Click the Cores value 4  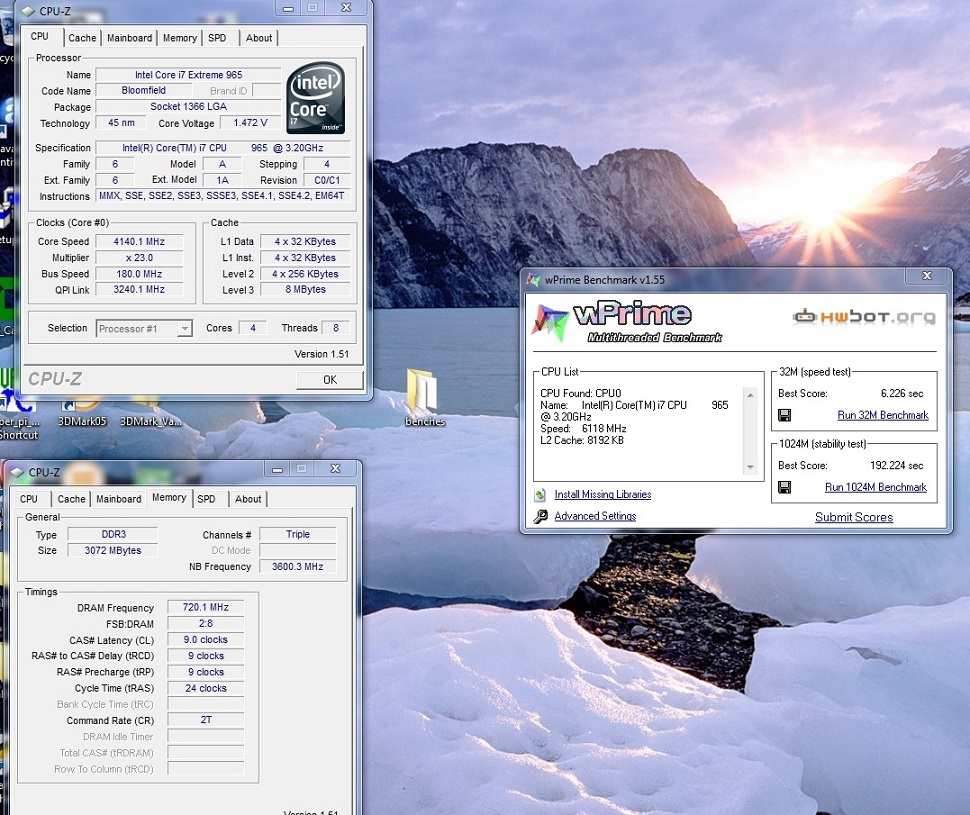click(253, 328)
